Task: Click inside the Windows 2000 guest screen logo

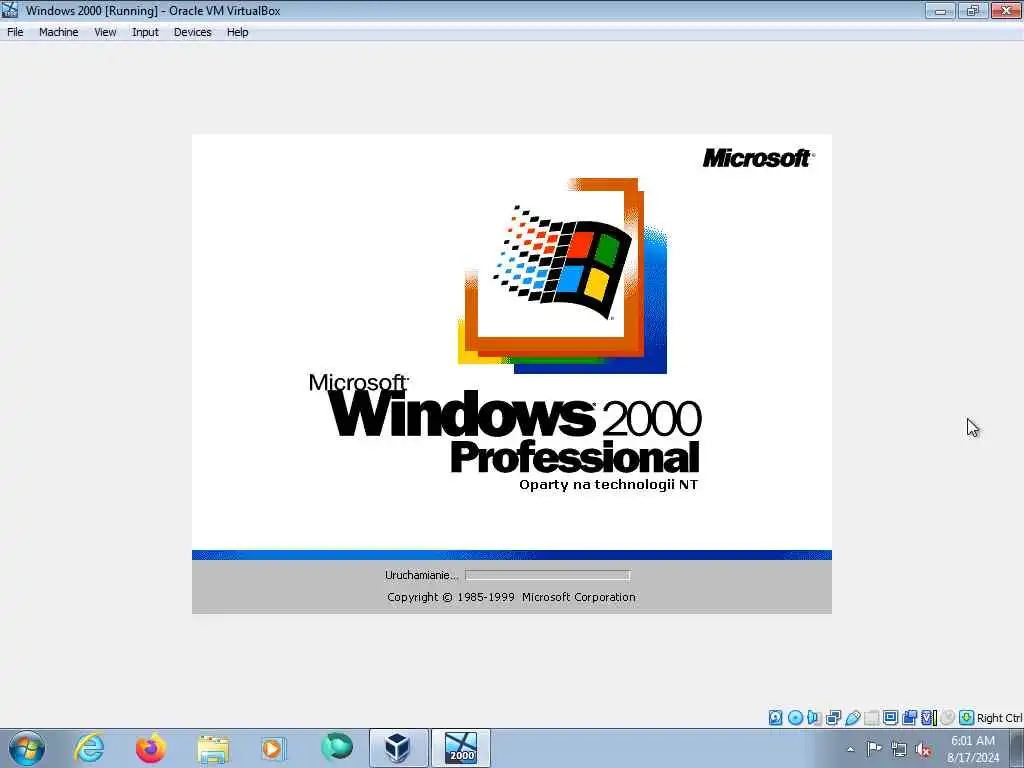Action: click(563, 274)
